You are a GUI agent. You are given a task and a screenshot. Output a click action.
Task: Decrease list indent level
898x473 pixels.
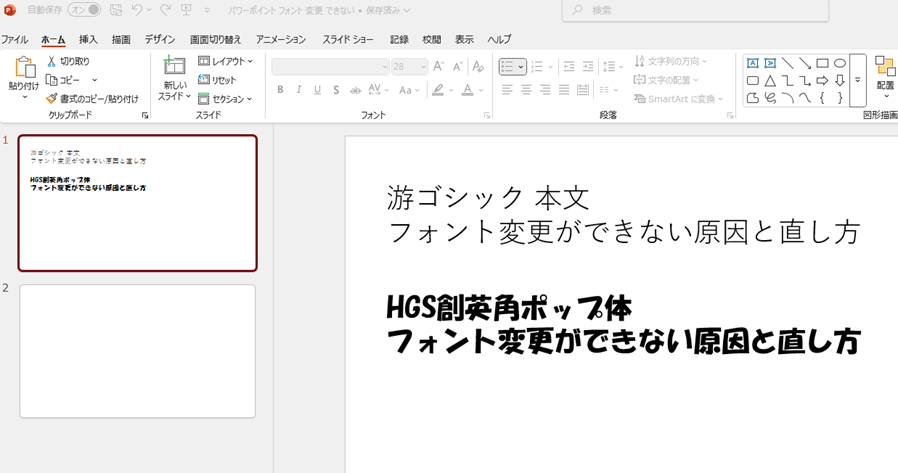(x=569, y=67)
